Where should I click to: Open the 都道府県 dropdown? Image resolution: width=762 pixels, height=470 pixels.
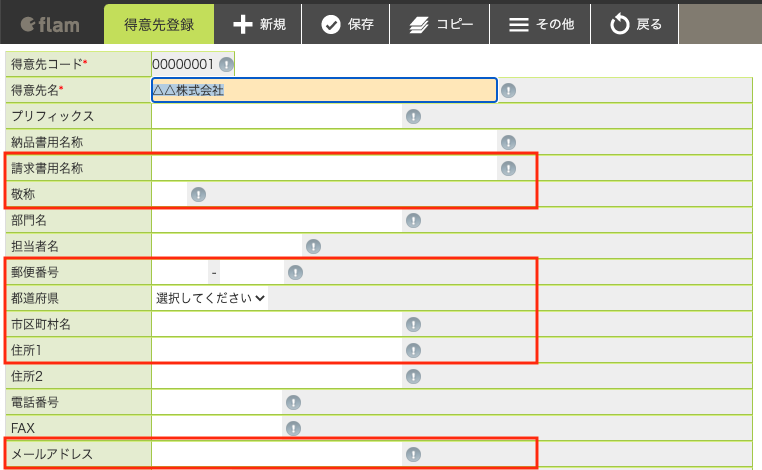[x=210, y=298]
